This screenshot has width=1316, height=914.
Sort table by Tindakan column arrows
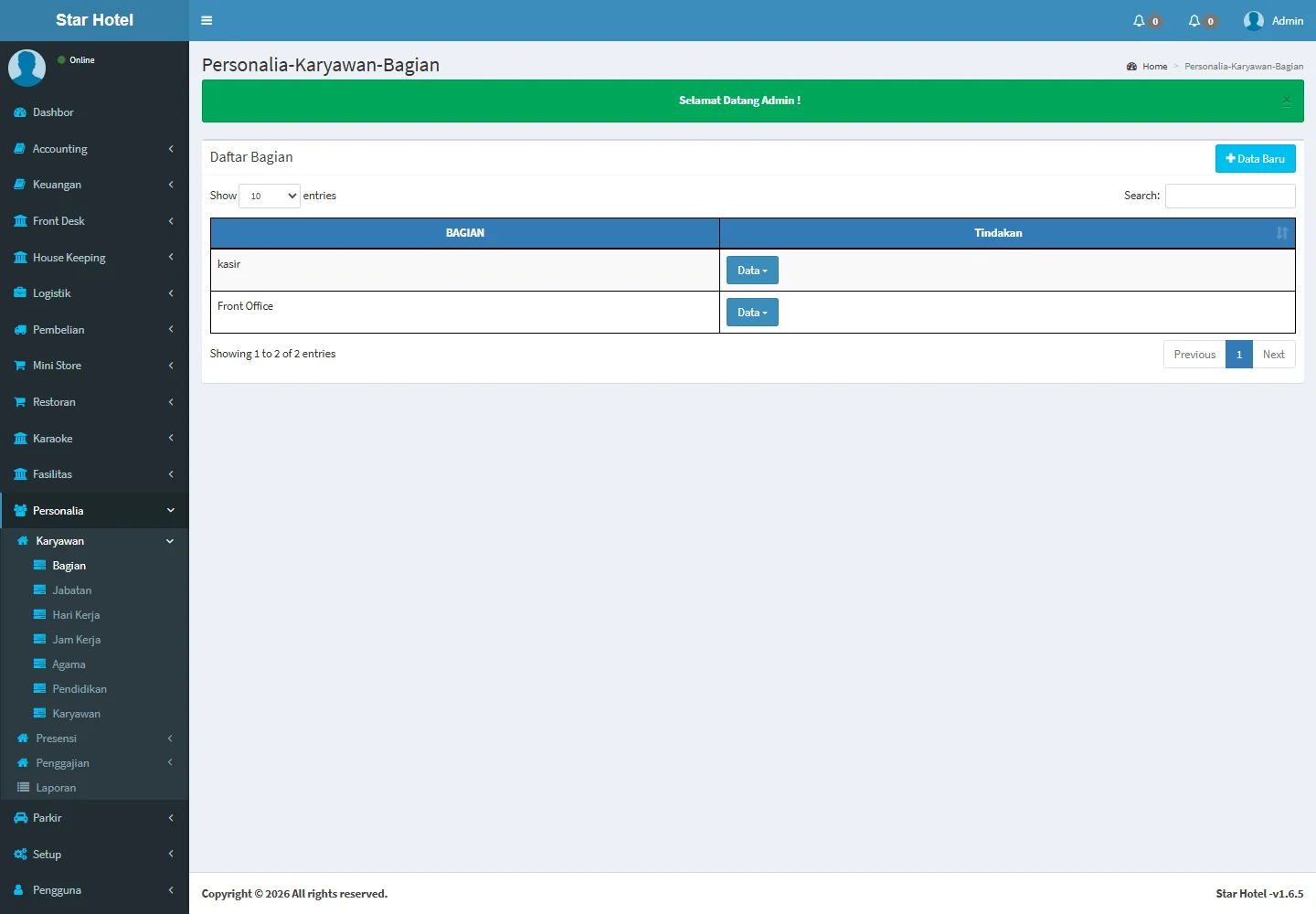point(1281,233)
